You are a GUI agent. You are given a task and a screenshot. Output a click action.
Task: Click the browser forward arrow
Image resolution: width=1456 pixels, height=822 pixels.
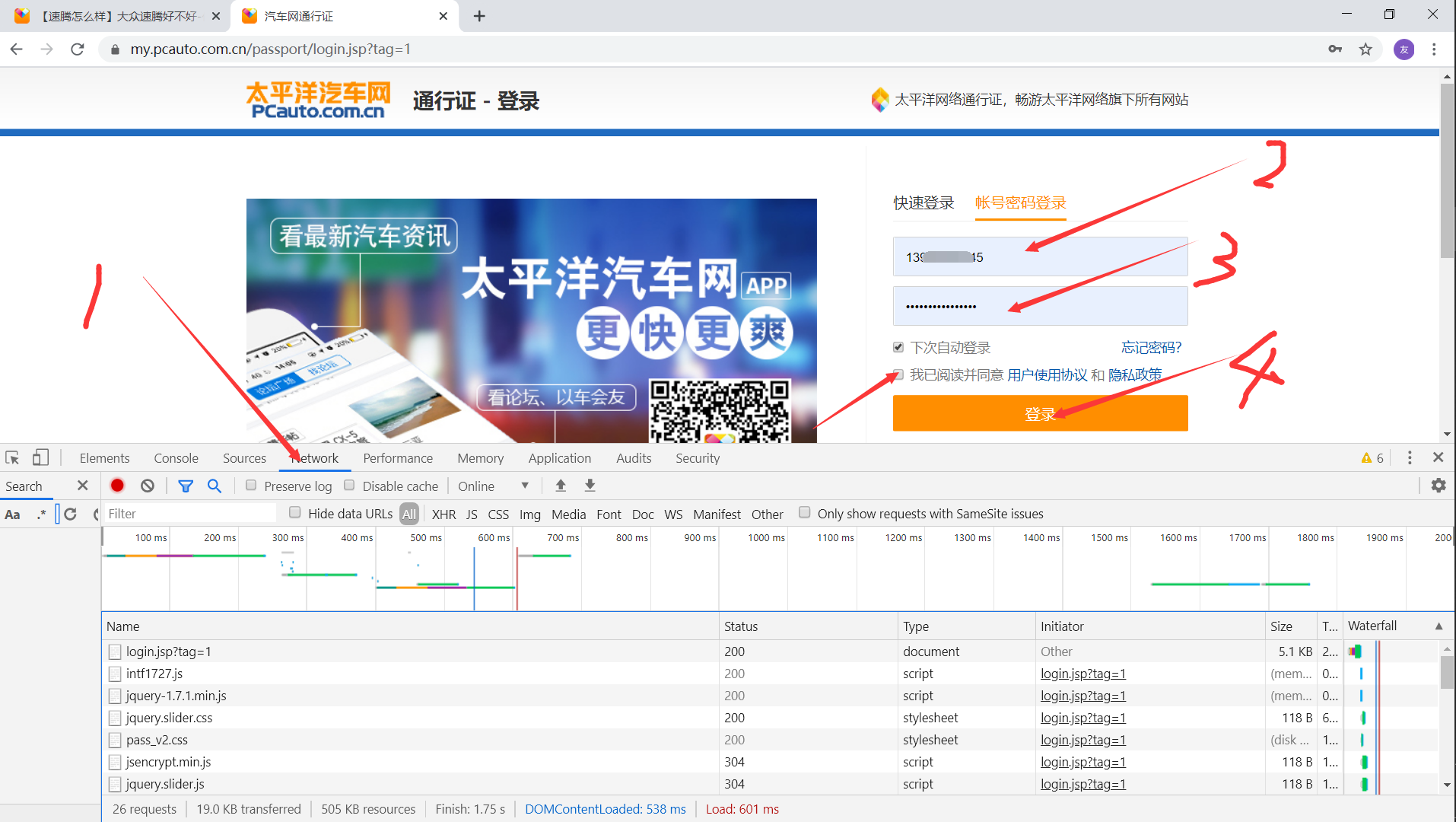[47, 49]
